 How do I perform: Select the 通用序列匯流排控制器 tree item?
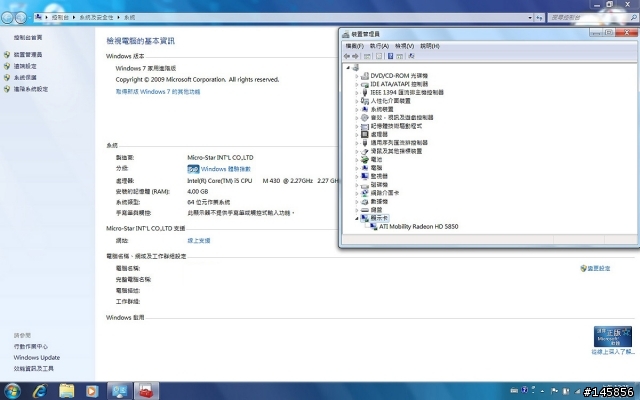point(399,143)
